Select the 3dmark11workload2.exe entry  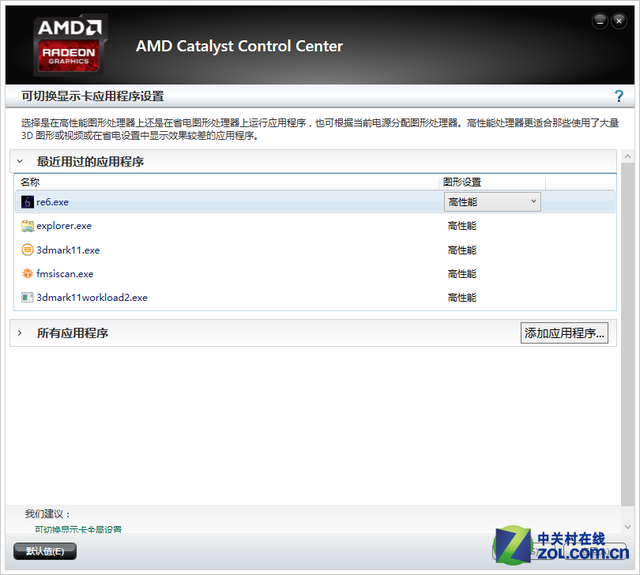tap(92, 297)
